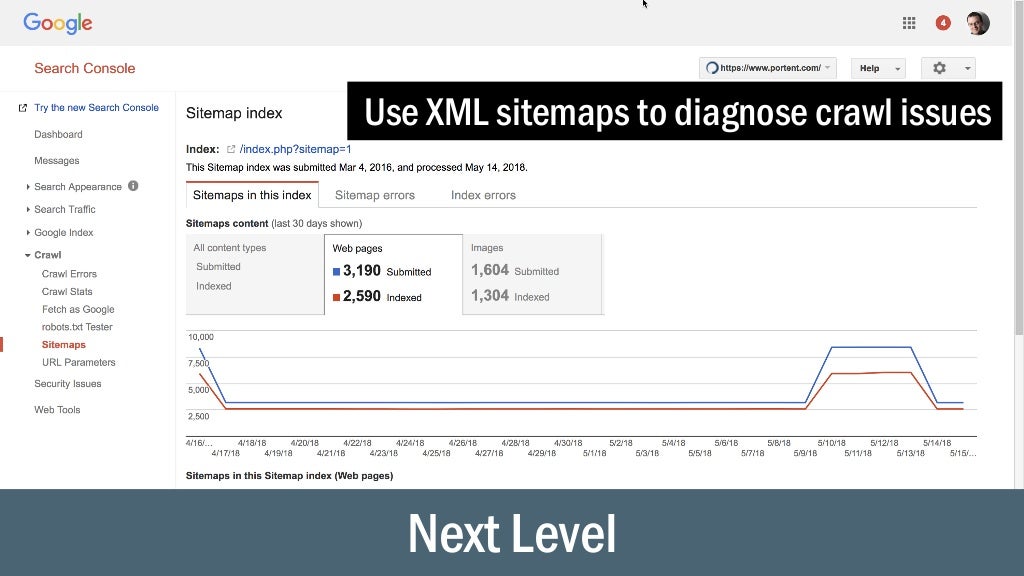Image resolution: width=1024 pixels, height=576 pixels.
Task: Open the dropdown arrow beside the gear
Action: [967, 68]
